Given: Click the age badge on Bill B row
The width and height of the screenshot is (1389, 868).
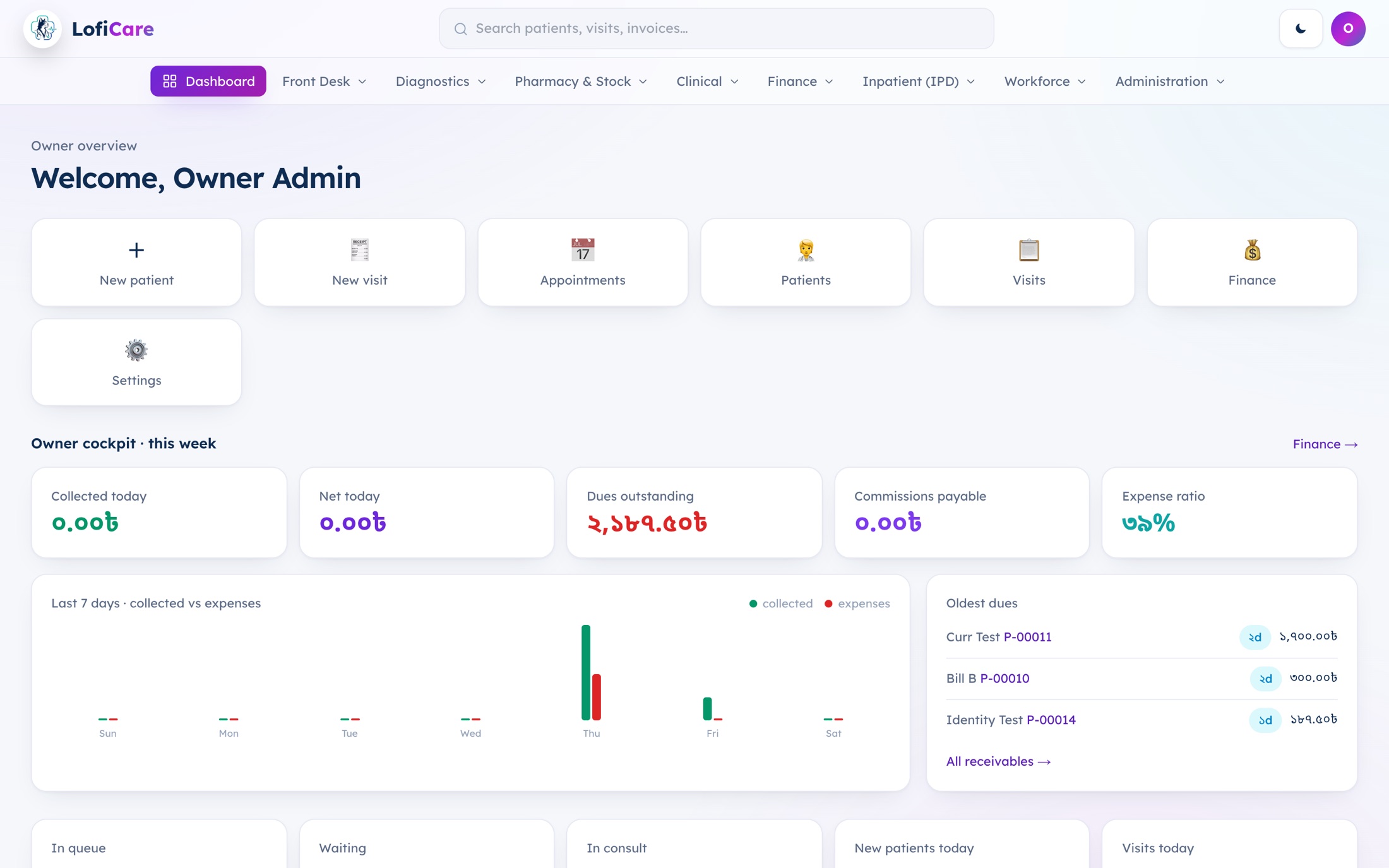Looking at the screenshot, I should click(1265, 679).
